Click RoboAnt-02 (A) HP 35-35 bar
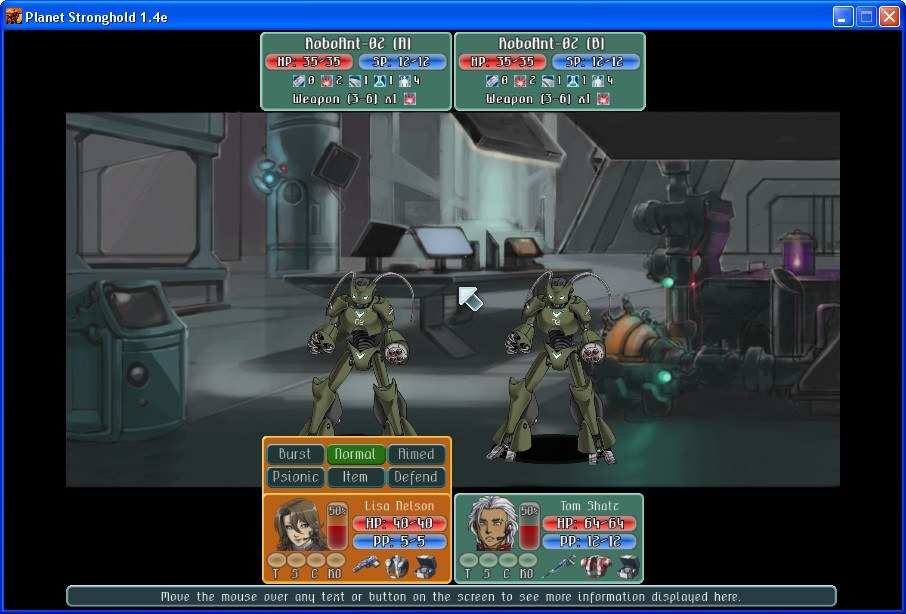The image size is (906, 614). 309,61
